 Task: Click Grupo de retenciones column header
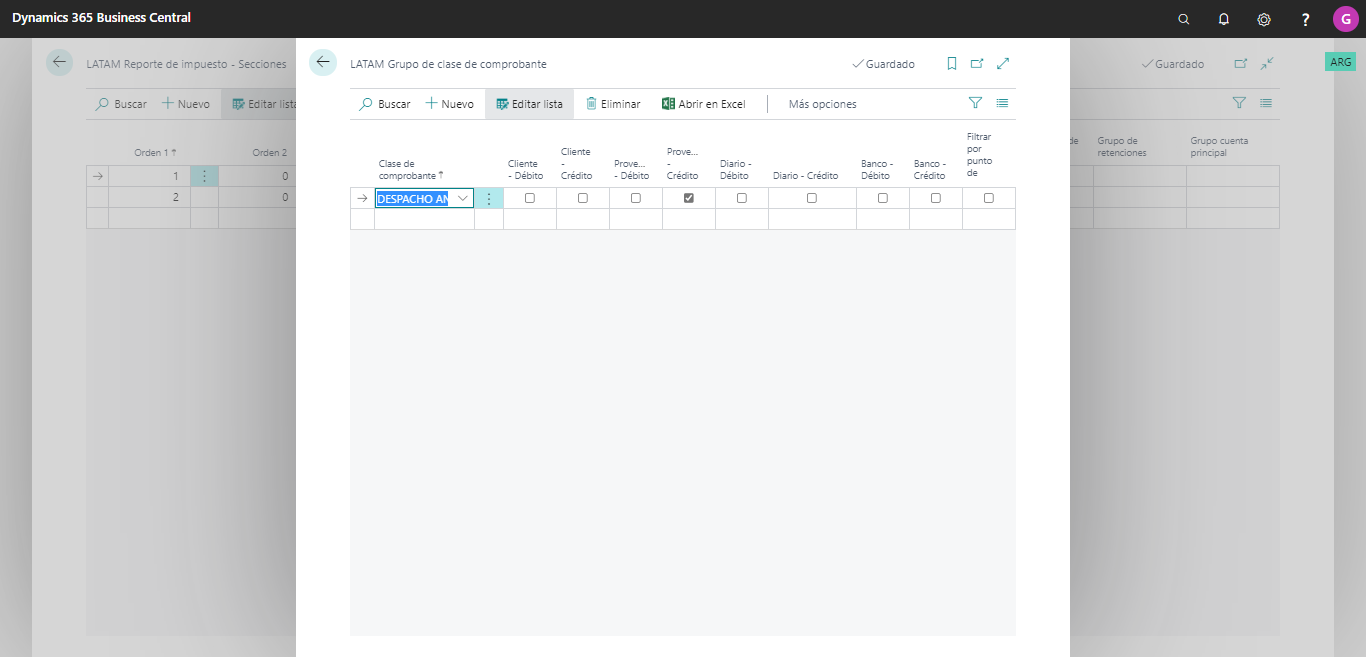pyautogui.click(x=1123, y=147)
